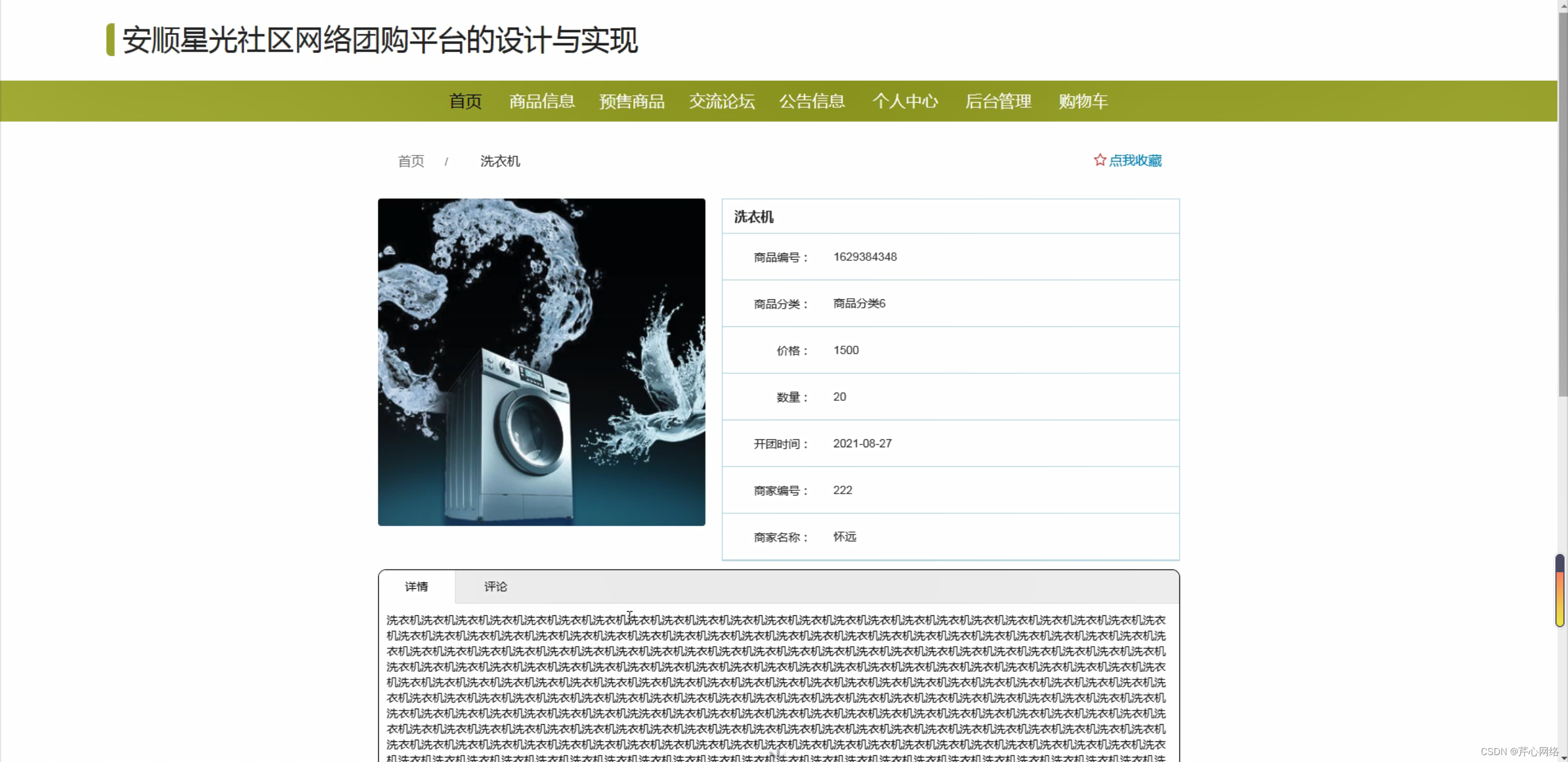
Task: Open the 购物车 shopping cart
Action: click(1083, 101)
